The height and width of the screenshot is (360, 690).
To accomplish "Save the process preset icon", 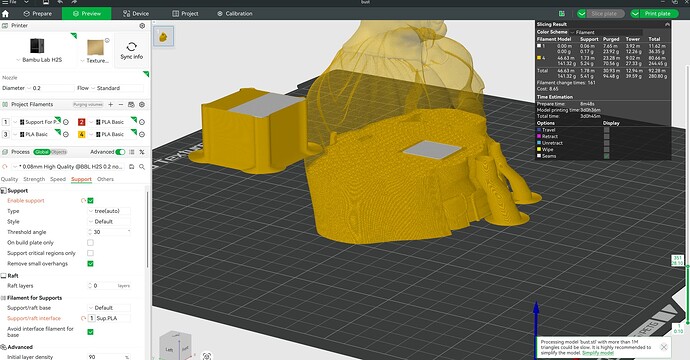I will (x=131, y=167).
